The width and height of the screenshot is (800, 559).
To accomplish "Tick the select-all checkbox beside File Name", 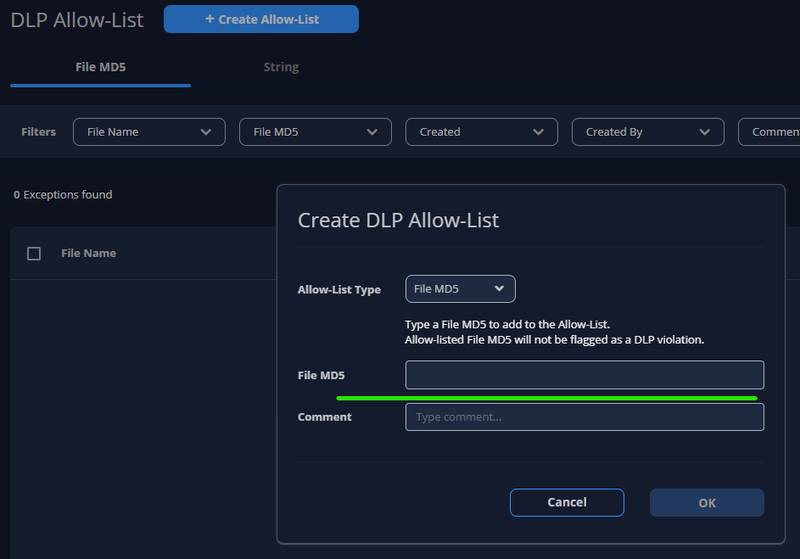I will (34, 254).
